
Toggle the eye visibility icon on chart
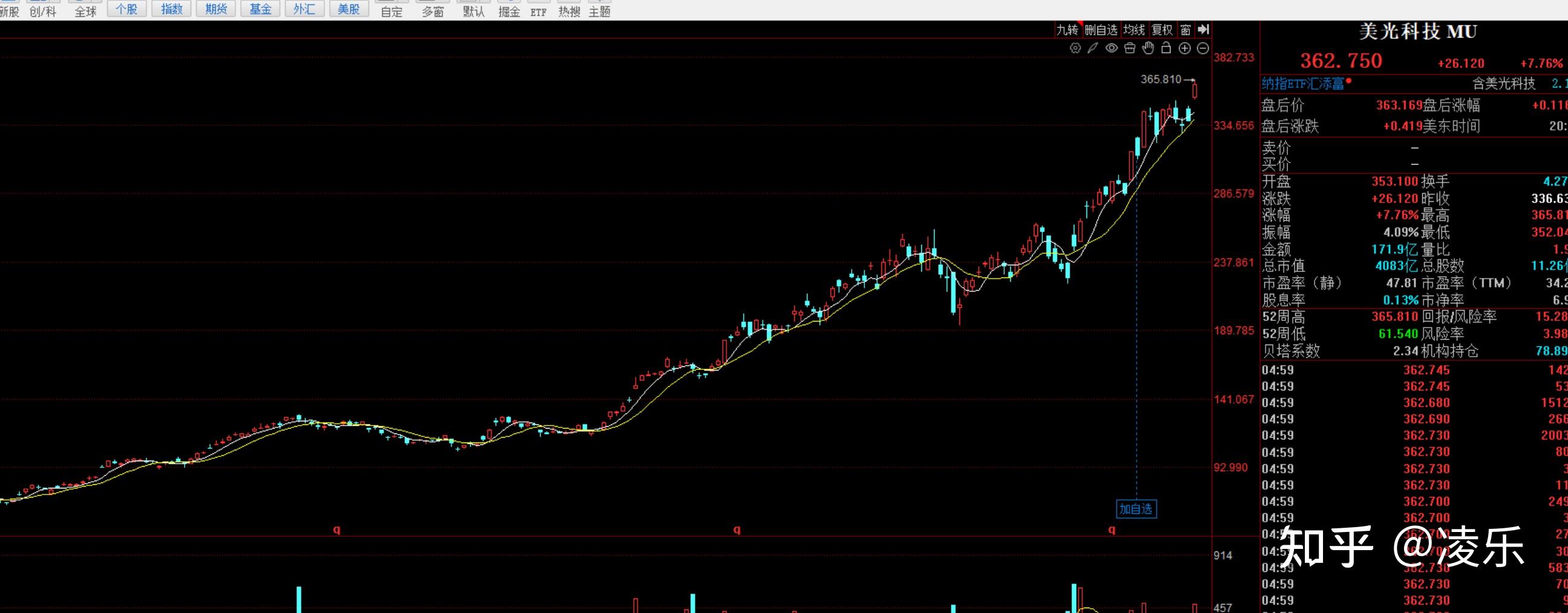click(x=1111, y=48)
